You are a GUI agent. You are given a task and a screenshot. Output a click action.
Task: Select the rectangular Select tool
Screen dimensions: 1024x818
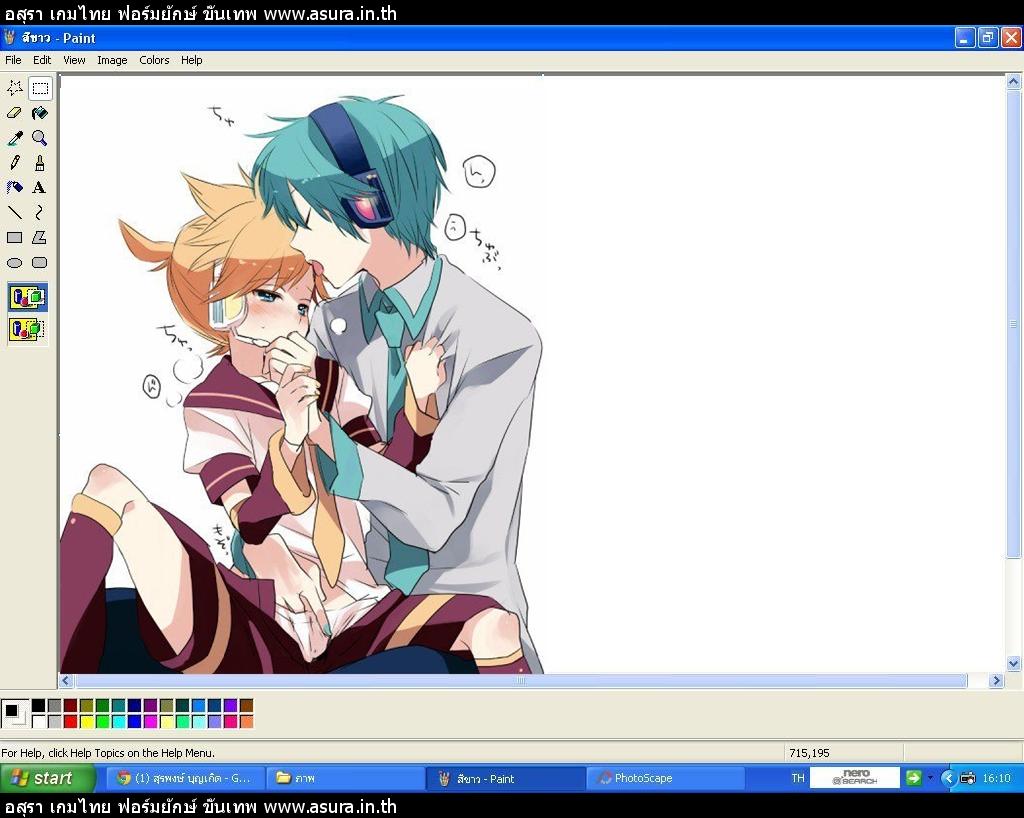pos(40,88)
